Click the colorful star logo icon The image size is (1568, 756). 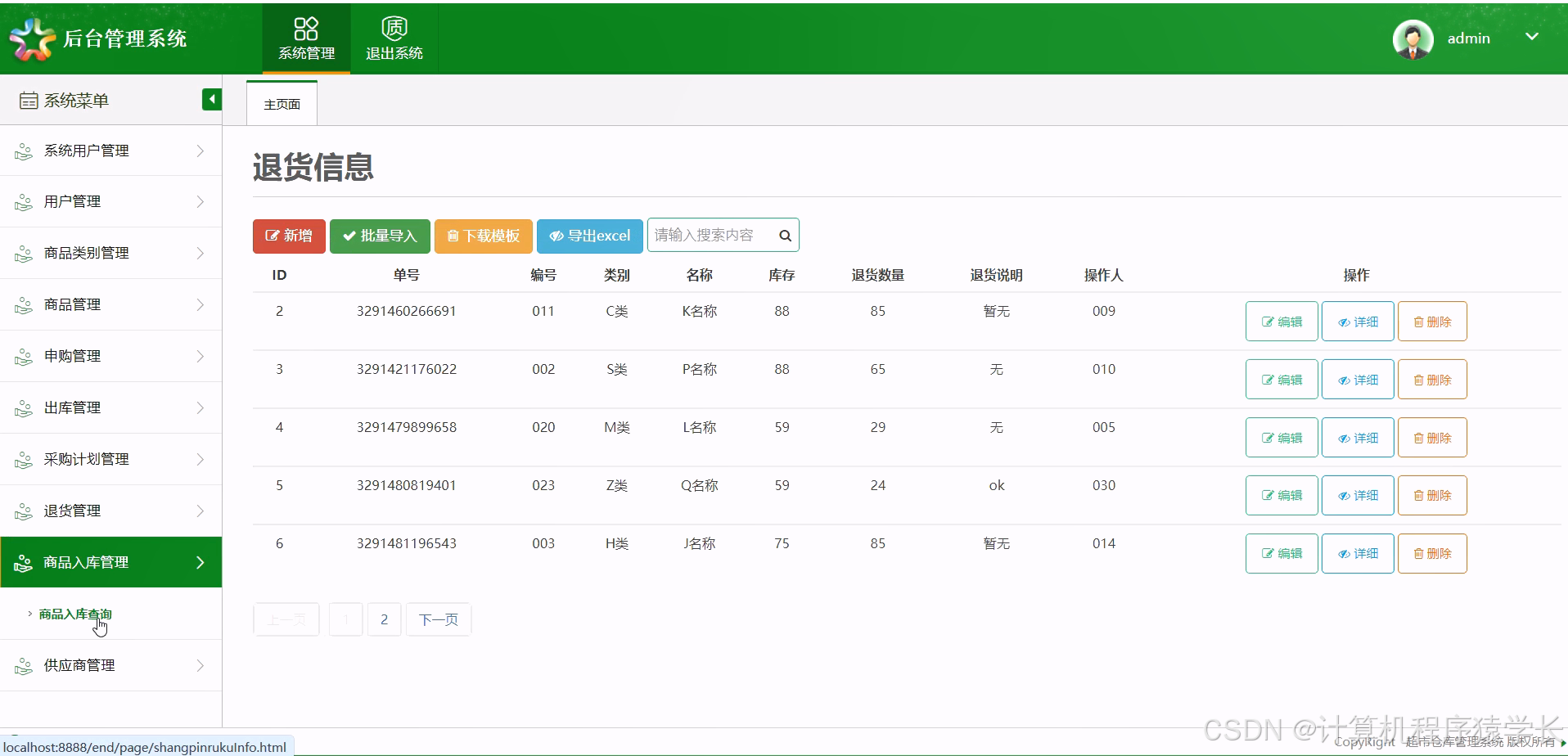(x=32, y=38)
